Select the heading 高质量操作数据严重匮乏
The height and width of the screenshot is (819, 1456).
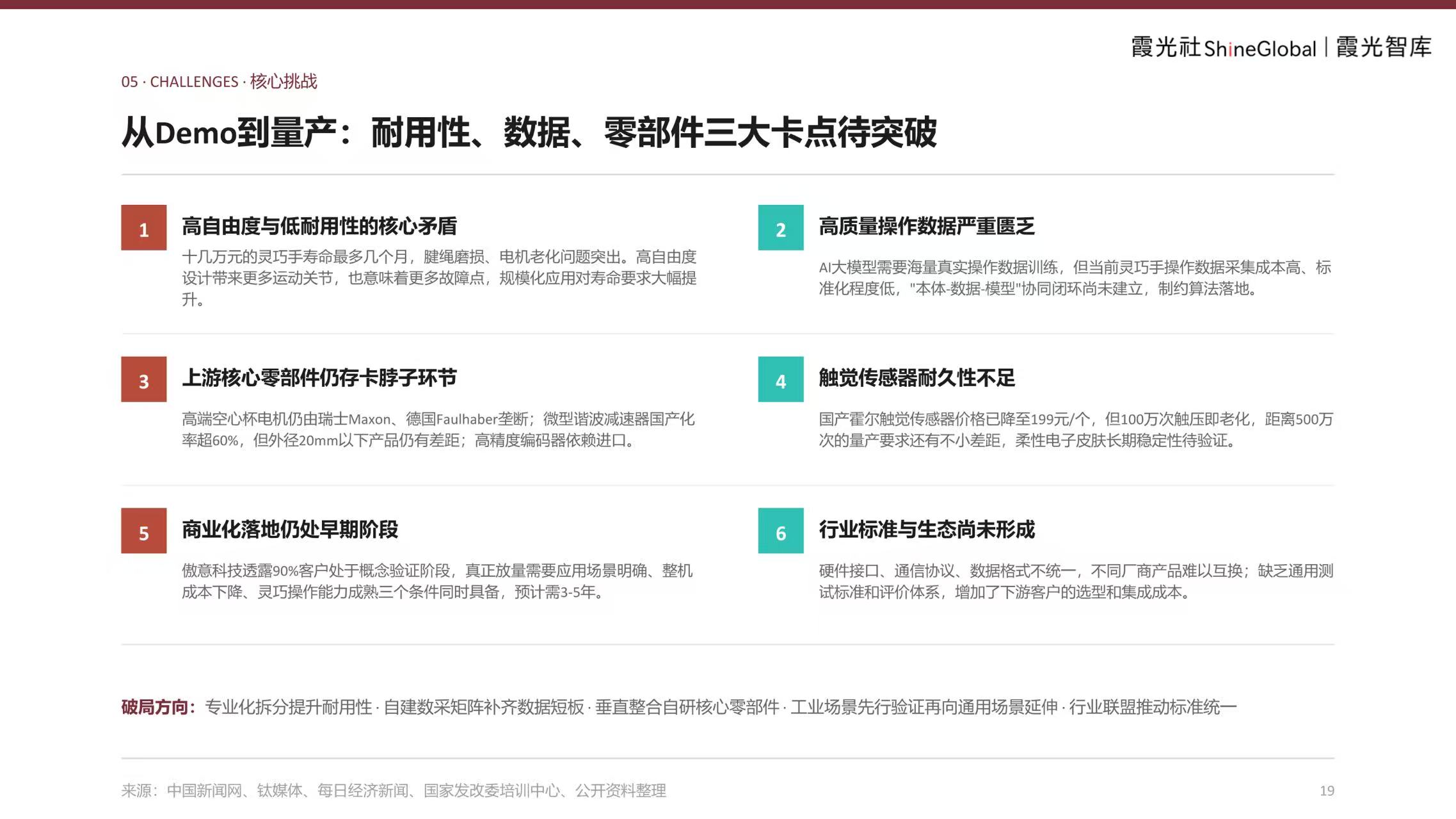(x=927, y=226)
